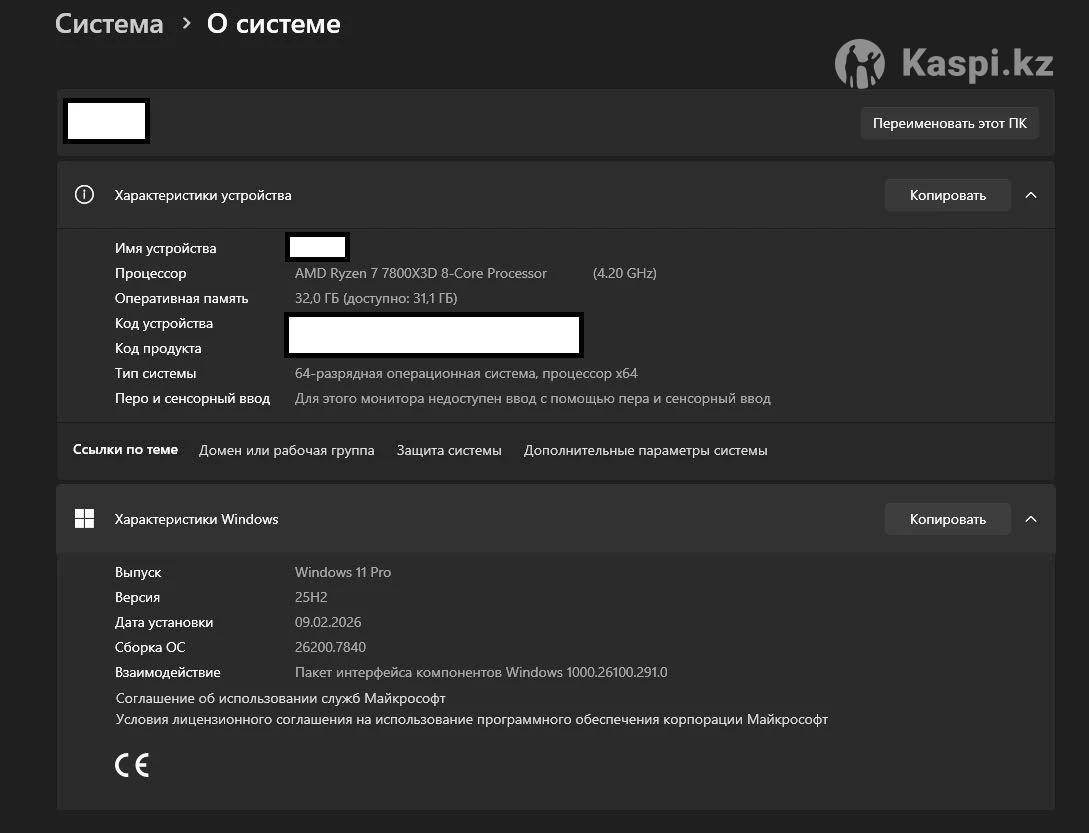1089x833 pixels.
Task: Collapse the Характеристики Windows section chevron
Action: click(1031, 519)
